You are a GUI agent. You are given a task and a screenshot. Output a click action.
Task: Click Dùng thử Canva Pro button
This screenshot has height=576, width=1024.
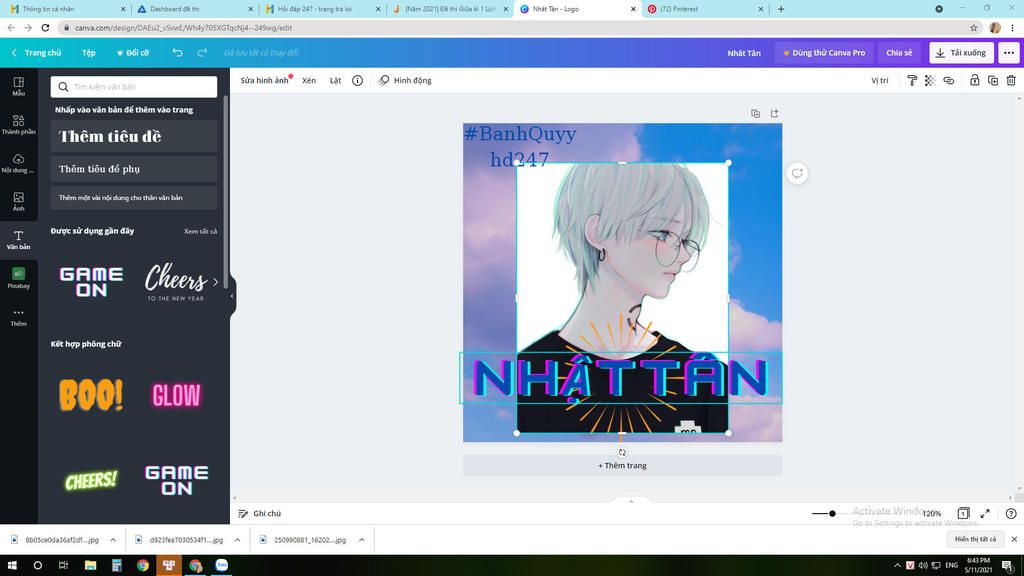point(824,53)
